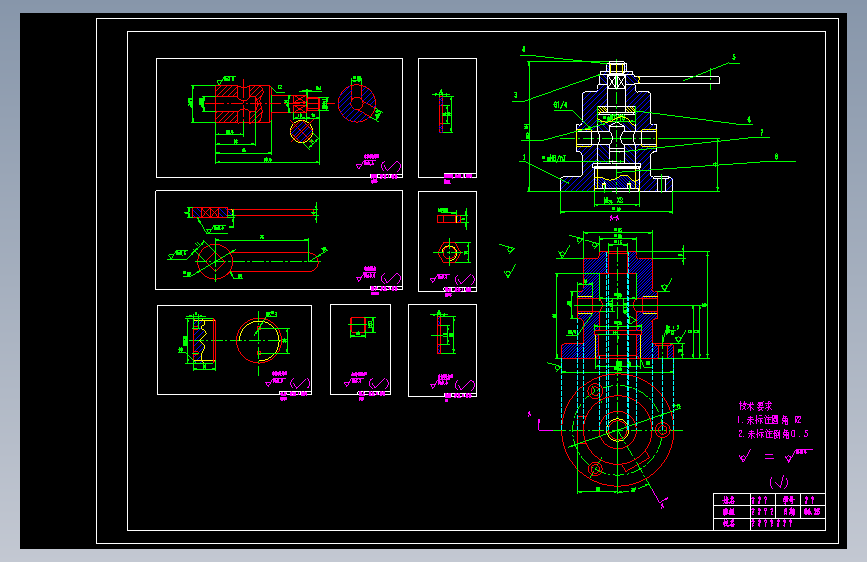Screen dimensions: 867x562
Task: Select the hex nut detail drawing frame
Action: [447, 241]
